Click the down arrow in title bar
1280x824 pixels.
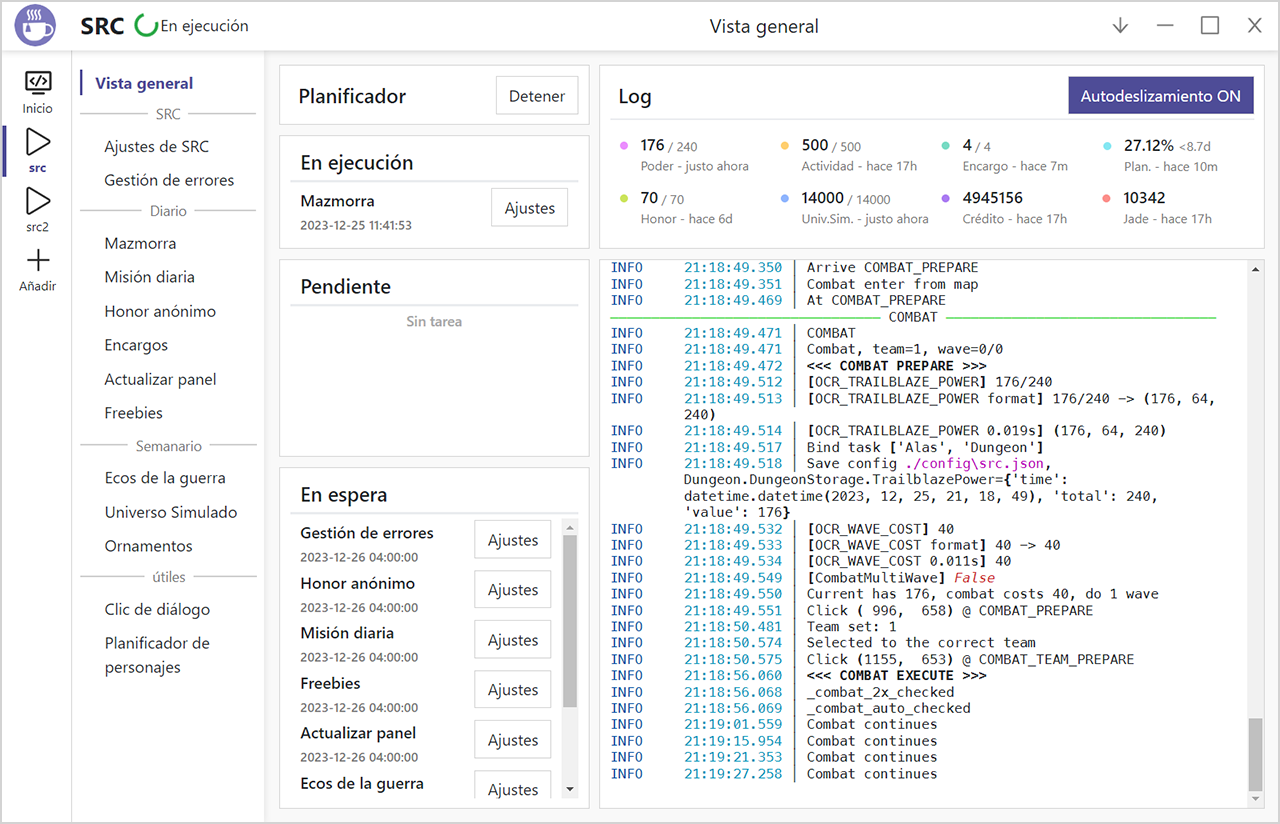(x=1120, y=26)
